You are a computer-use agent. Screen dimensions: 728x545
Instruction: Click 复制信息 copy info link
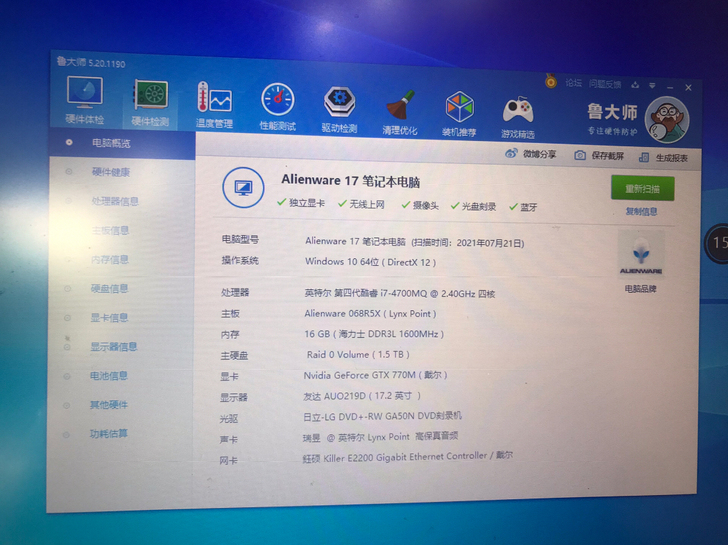coord(641,212)
